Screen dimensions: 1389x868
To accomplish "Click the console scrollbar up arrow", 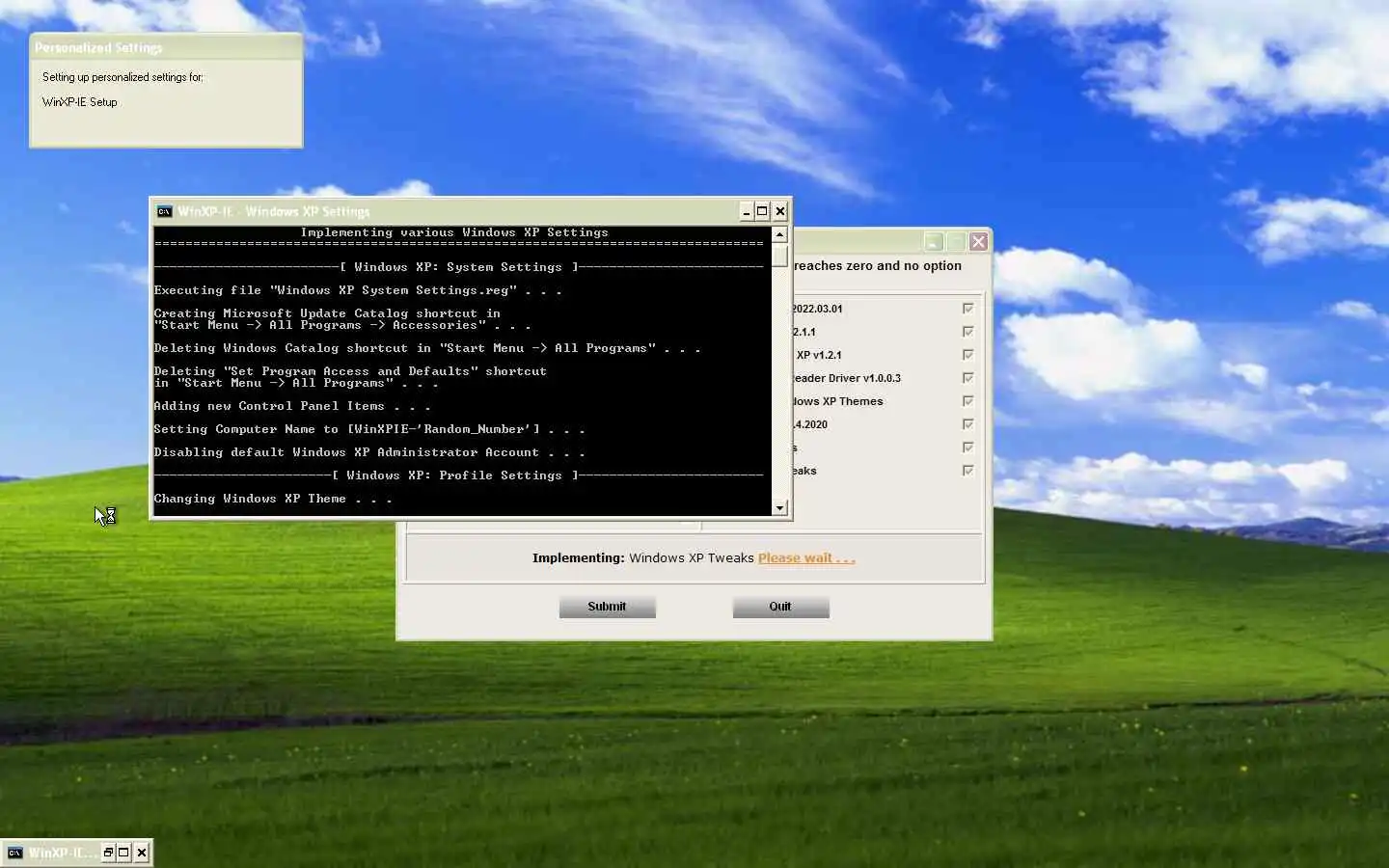I will (x=779, y=234).
